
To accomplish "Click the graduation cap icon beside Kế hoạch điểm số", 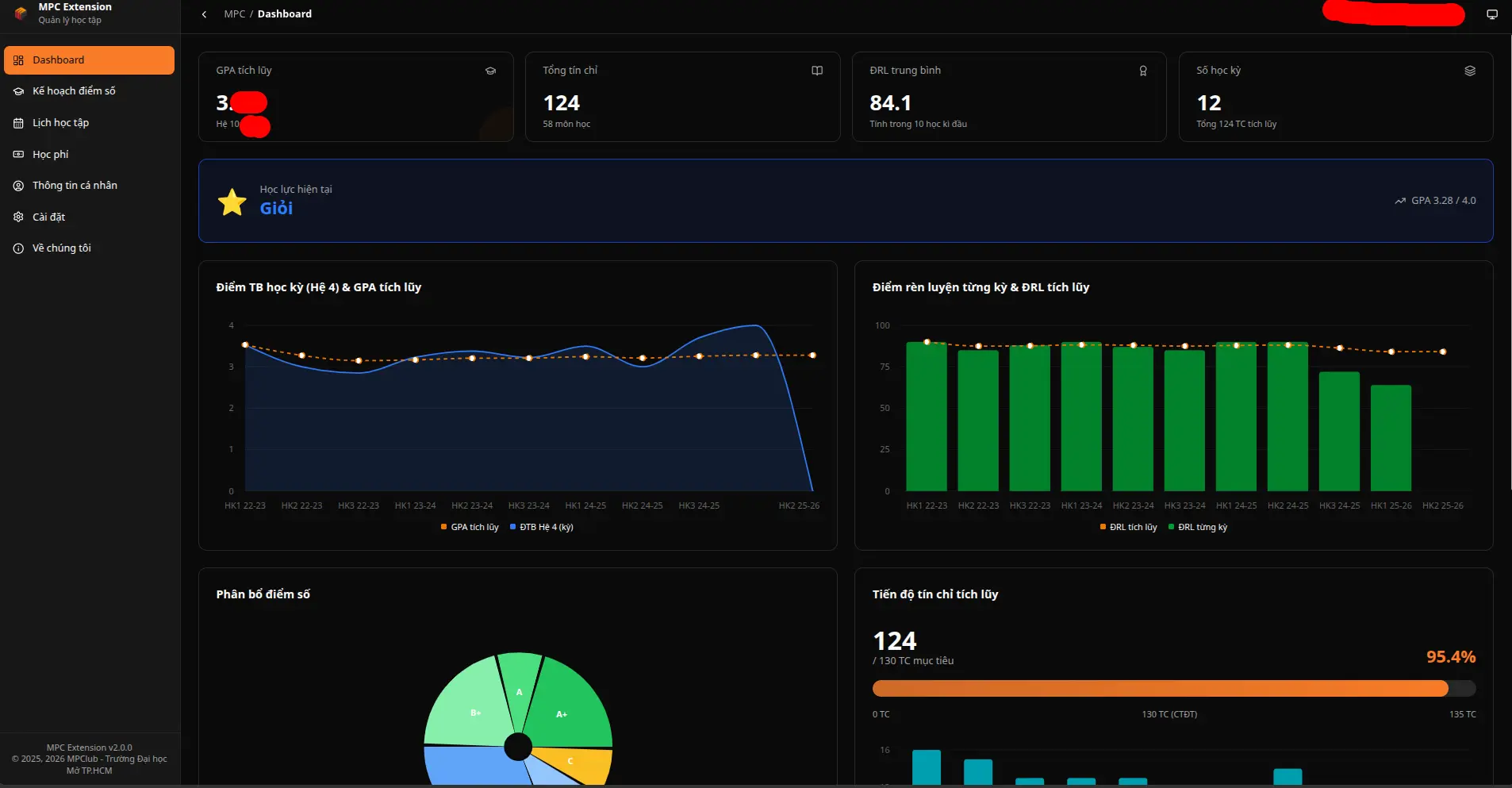I will [18, 91].
